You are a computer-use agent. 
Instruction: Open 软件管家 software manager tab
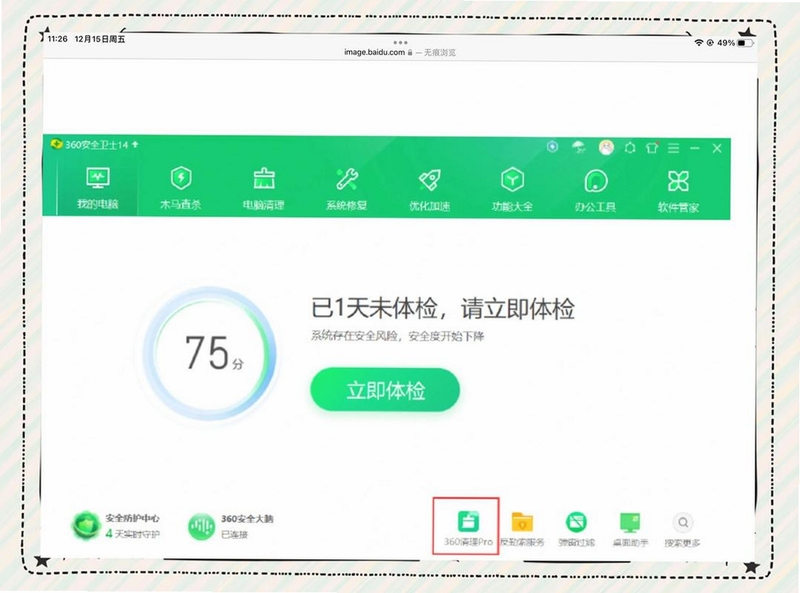click(678, 191)
